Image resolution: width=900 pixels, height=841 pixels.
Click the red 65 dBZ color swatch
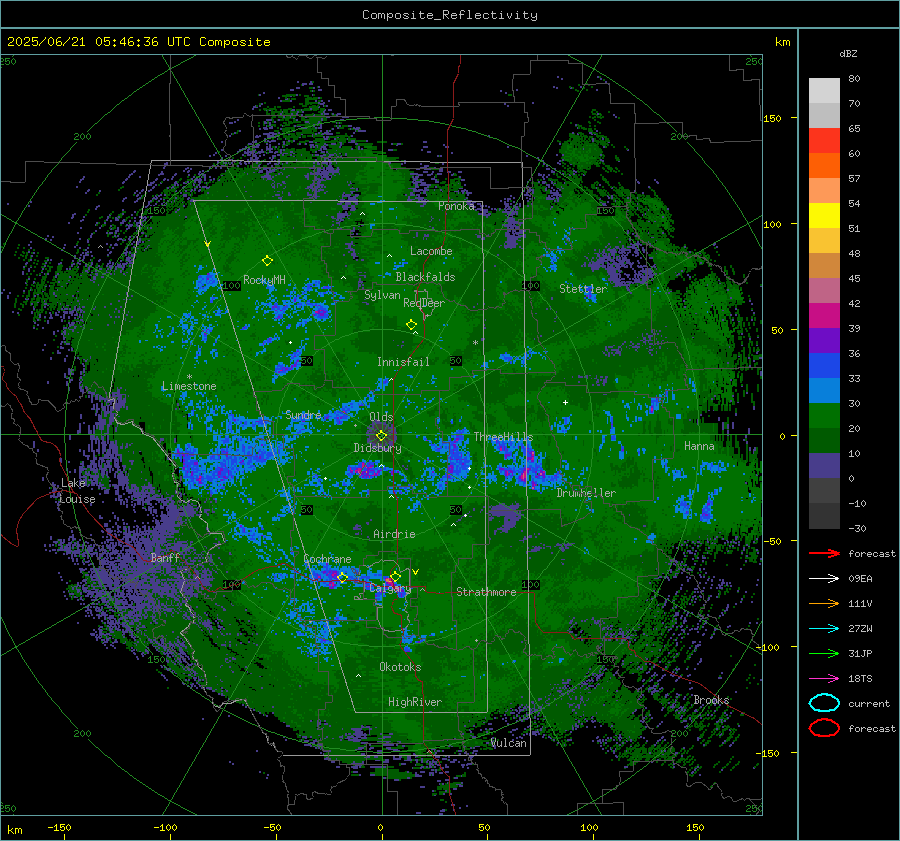point(824,140)
